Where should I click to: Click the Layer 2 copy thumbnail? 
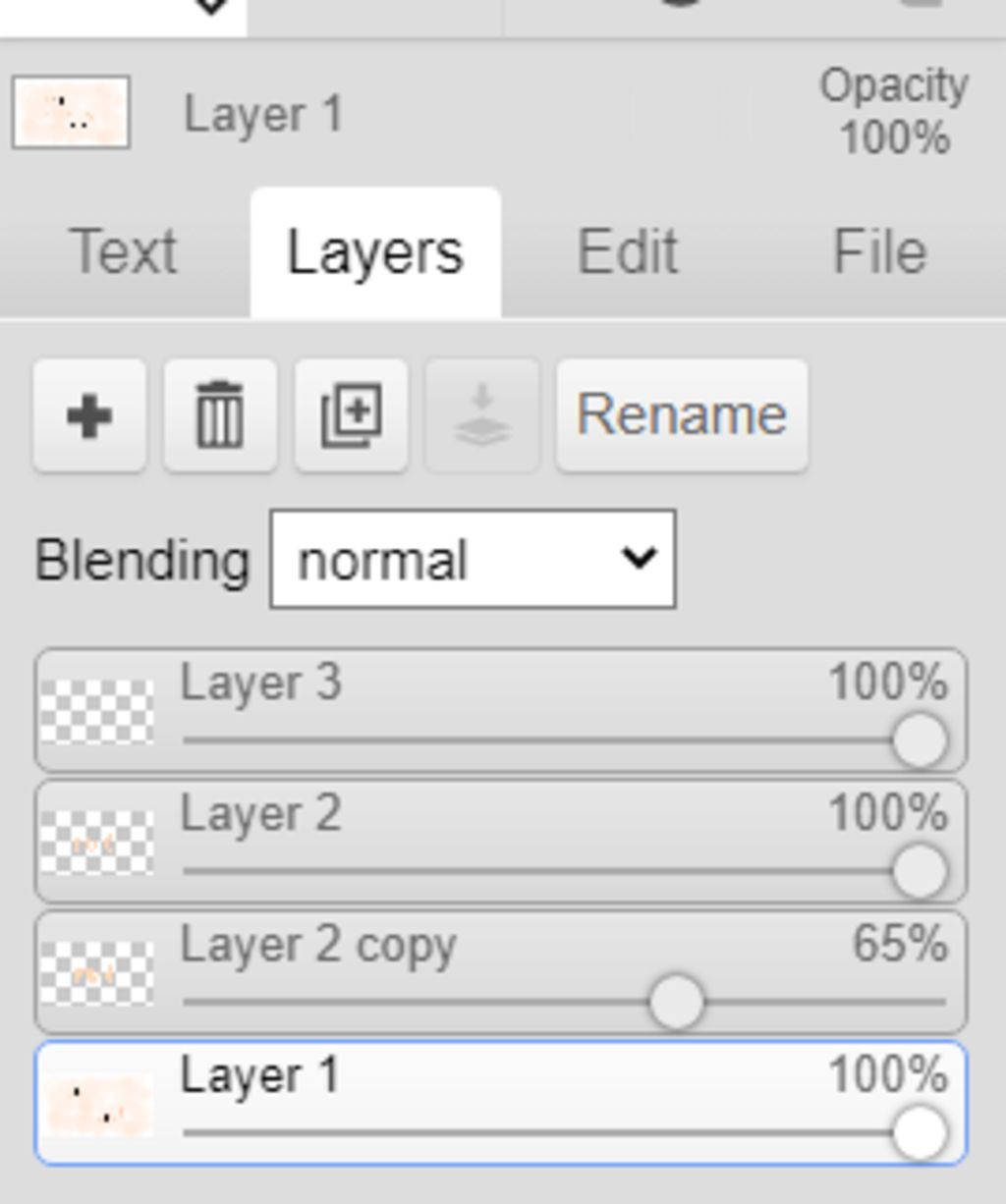(97, 973)
